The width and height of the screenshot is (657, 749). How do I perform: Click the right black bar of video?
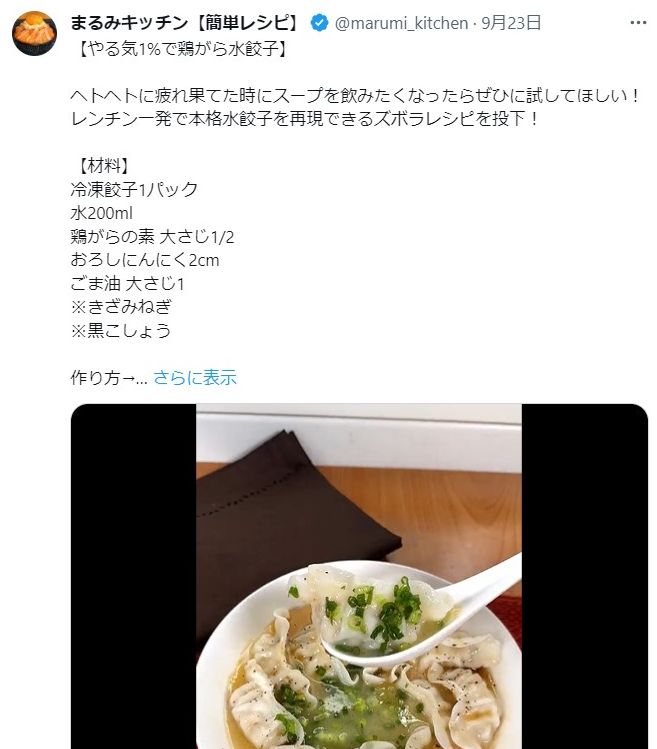tap(585, 576)
